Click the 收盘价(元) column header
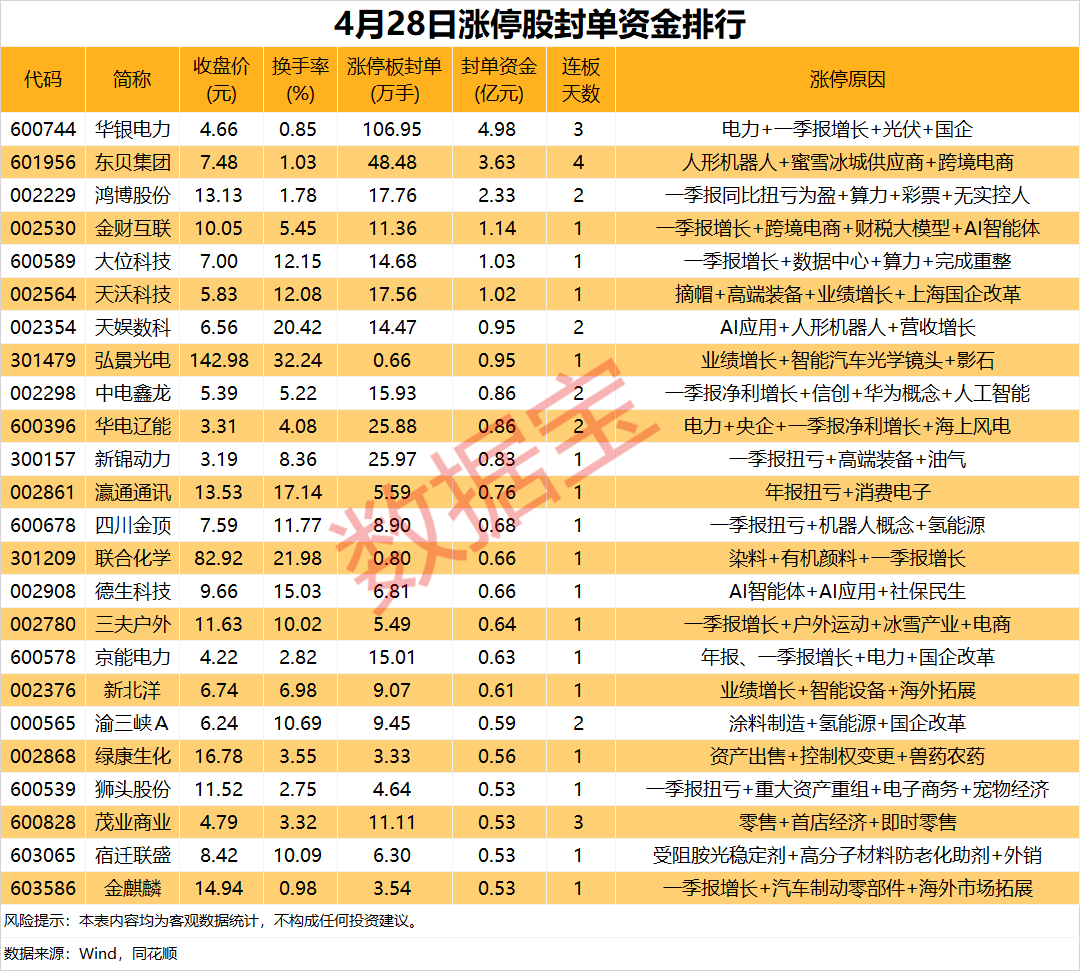The height and width of the screenshot is (971, 1080). point(221,80)
